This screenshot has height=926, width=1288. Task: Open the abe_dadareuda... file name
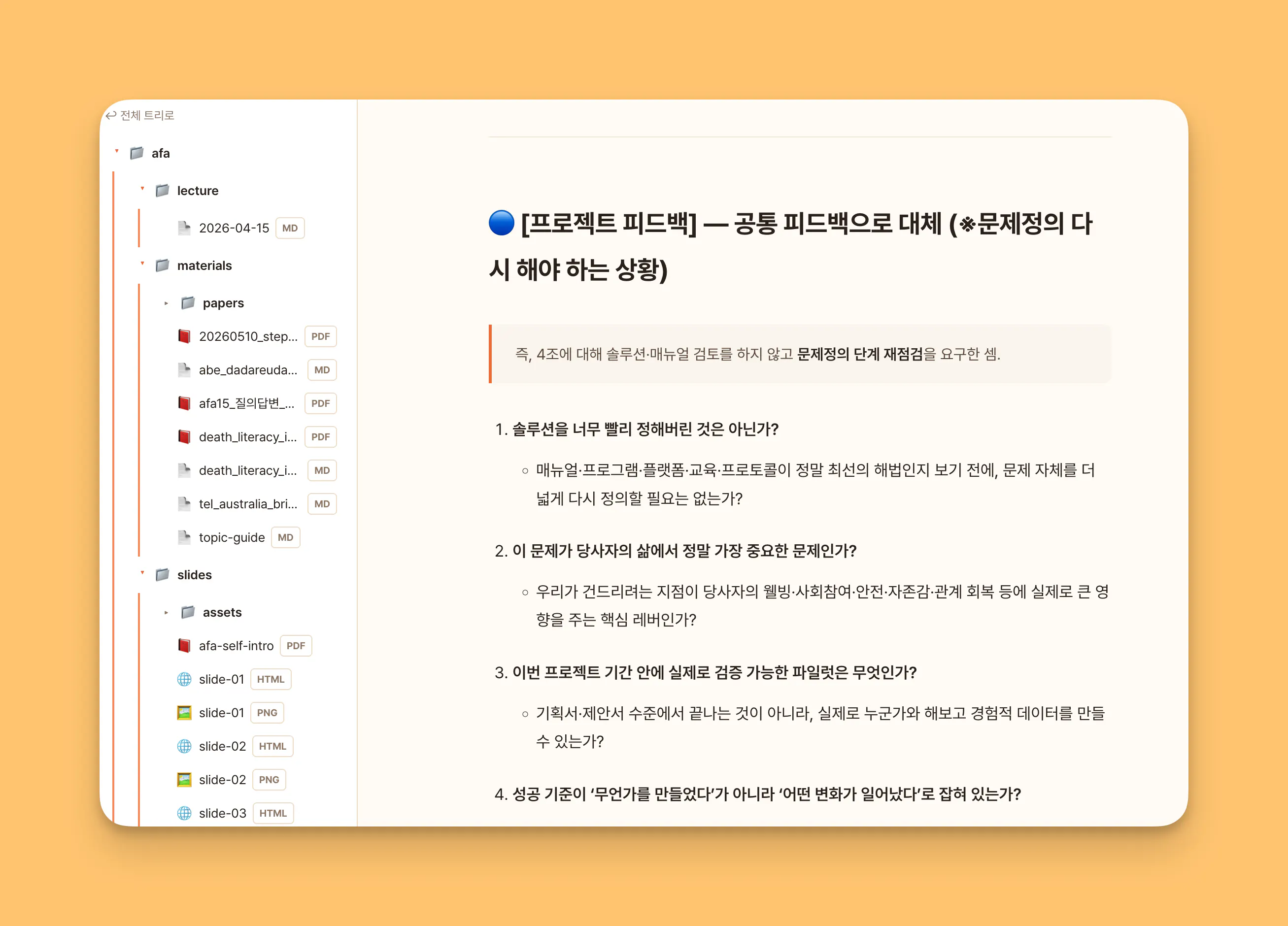click(248, 370)
